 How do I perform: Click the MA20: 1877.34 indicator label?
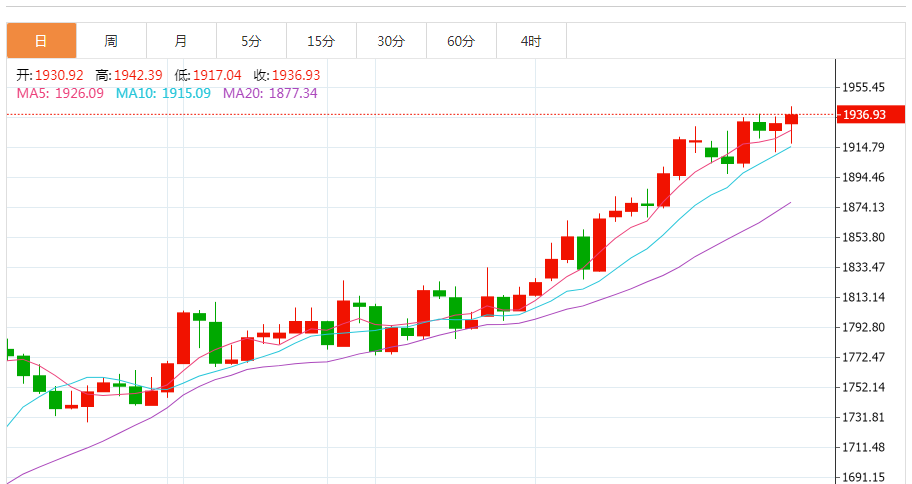[270, 93]
